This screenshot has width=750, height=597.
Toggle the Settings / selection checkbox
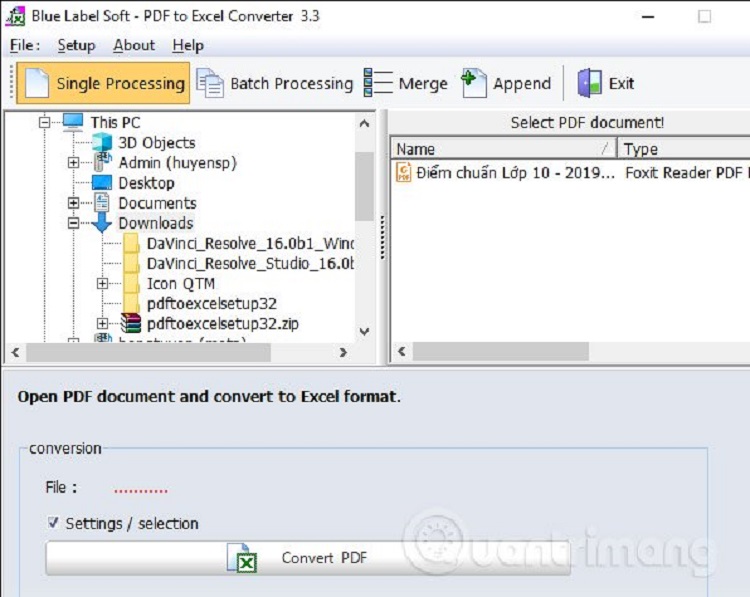tap(53, 522)
